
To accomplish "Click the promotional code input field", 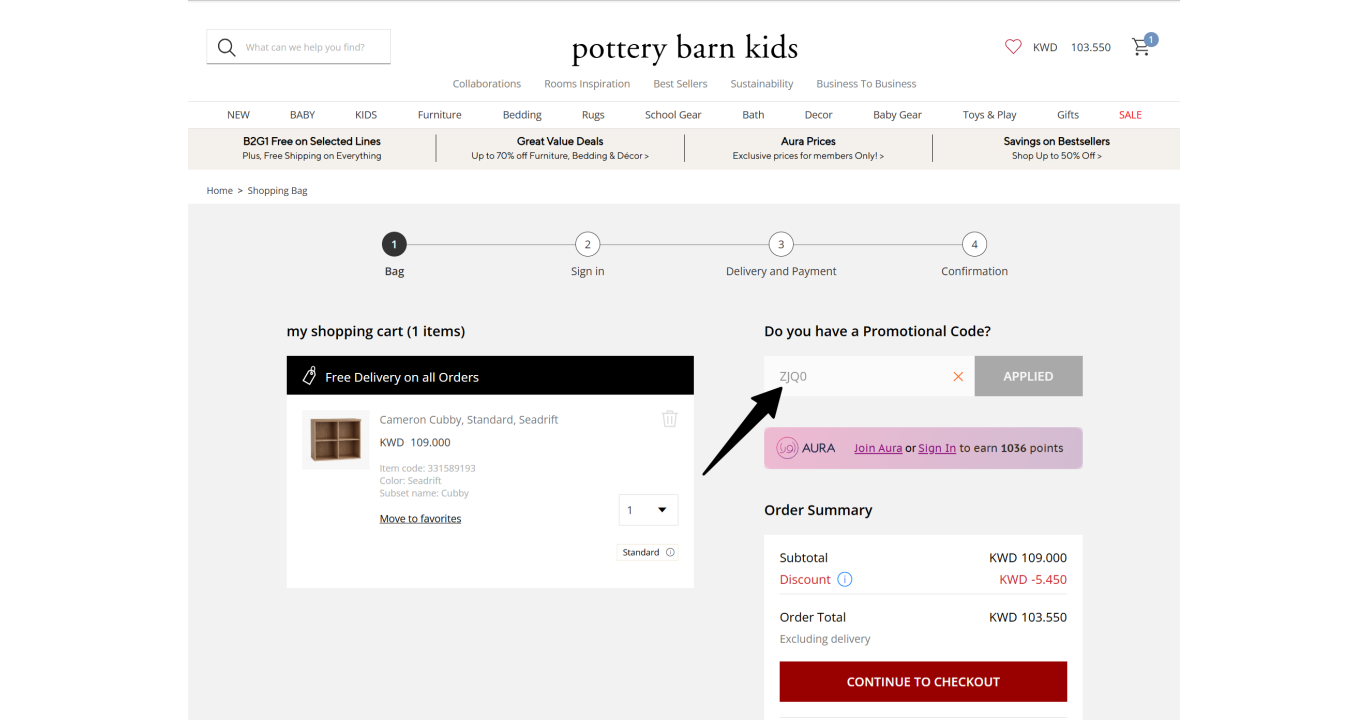I will coord(858,376).
